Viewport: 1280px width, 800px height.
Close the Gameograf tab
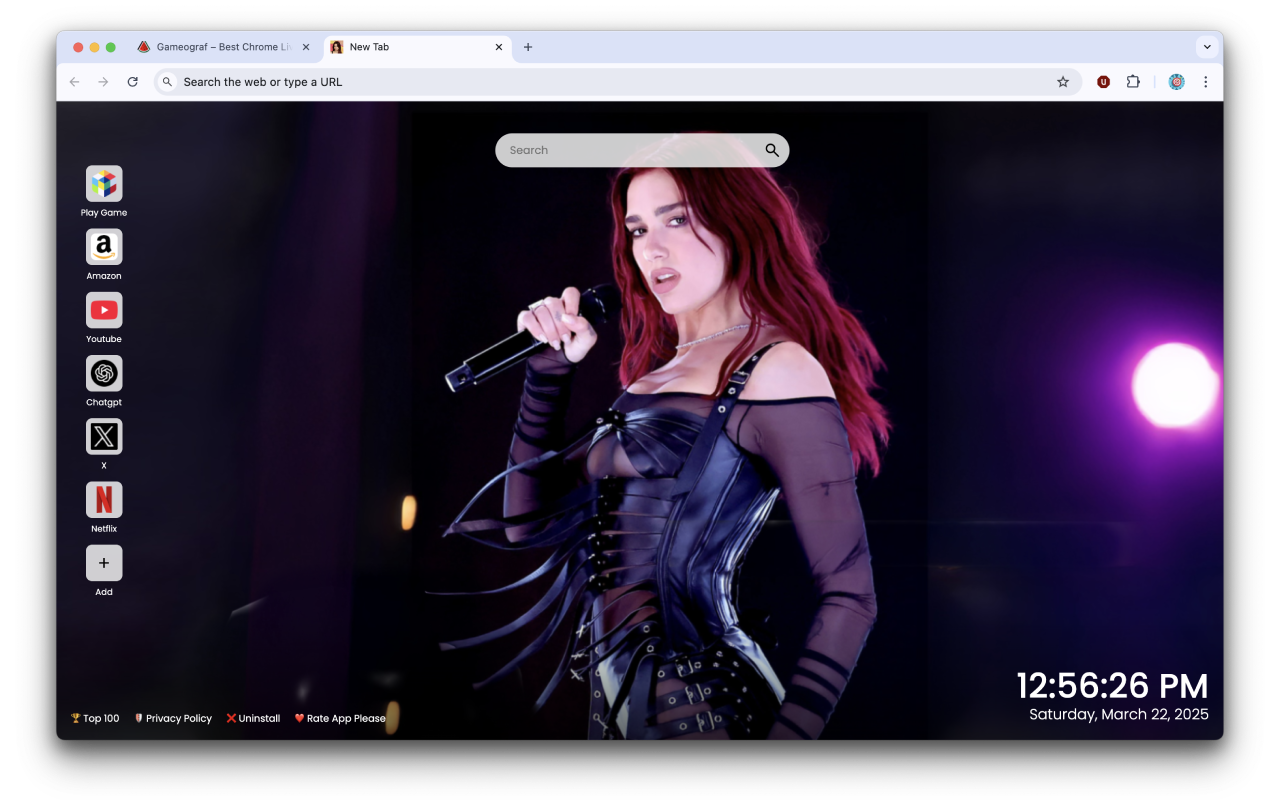[x=306, y=47]
